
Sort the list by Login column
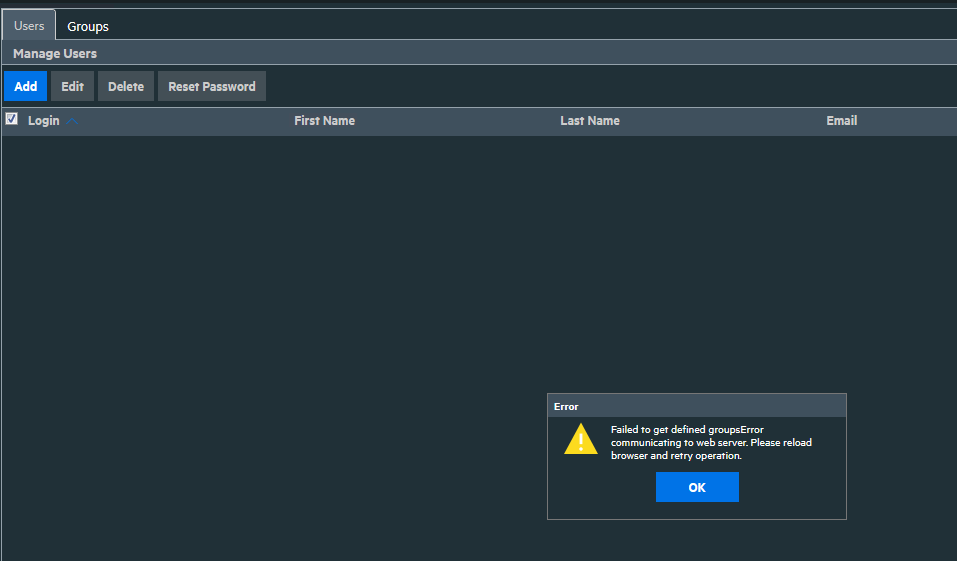point(43,121)
